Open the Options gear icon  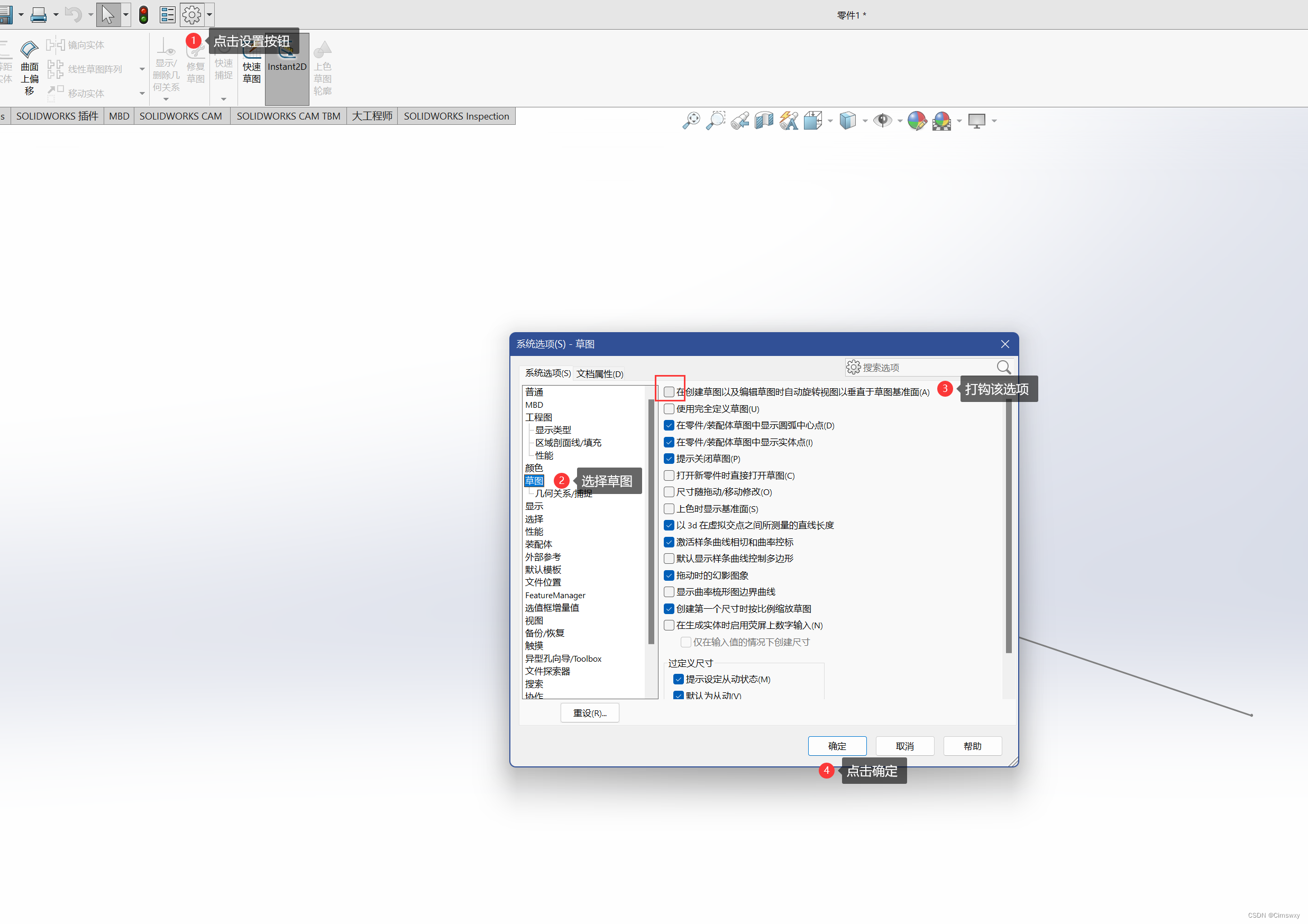coord(192,15)
